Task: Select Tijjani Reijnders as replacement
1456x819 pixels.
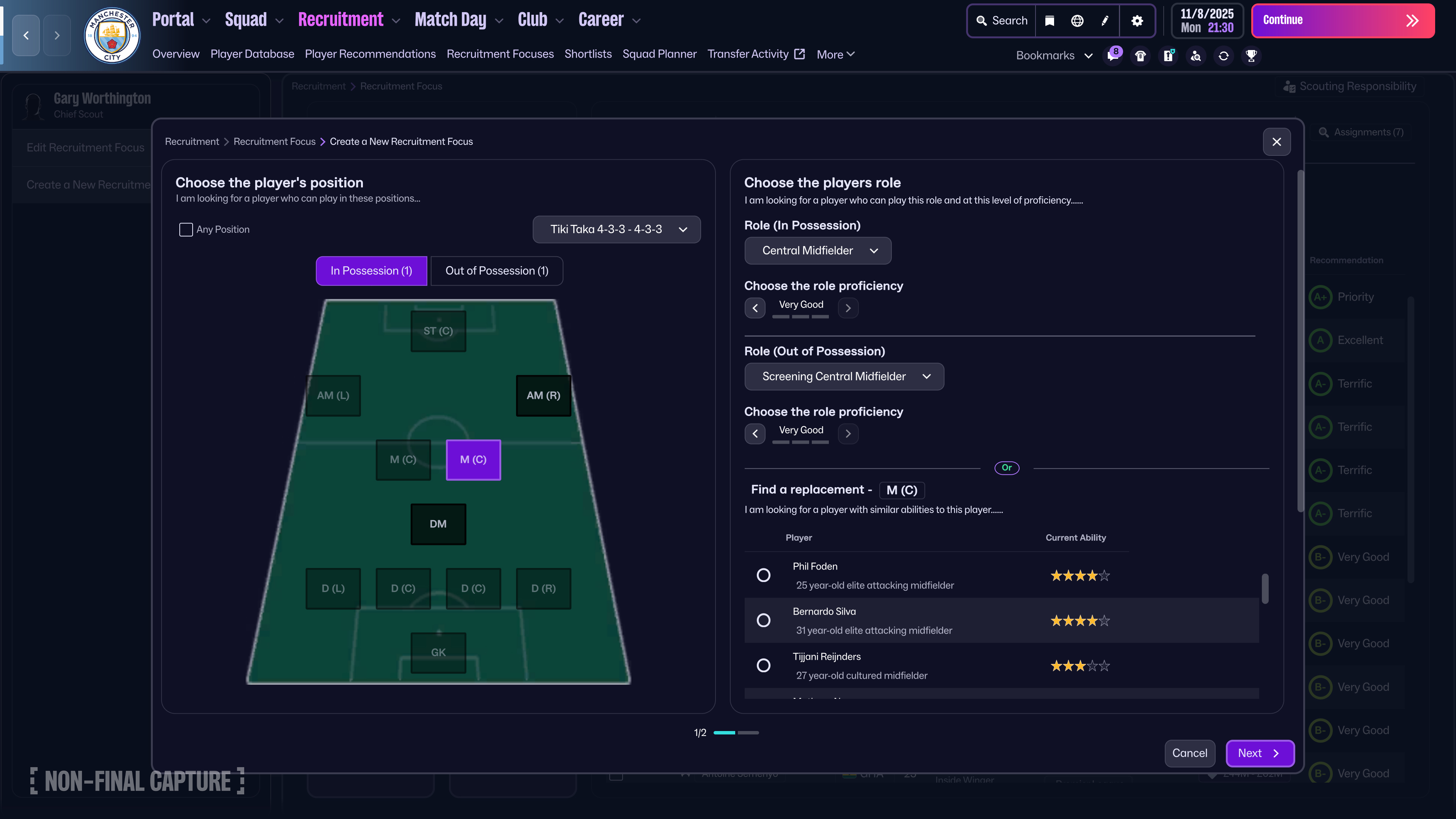Action: (764, 666)
